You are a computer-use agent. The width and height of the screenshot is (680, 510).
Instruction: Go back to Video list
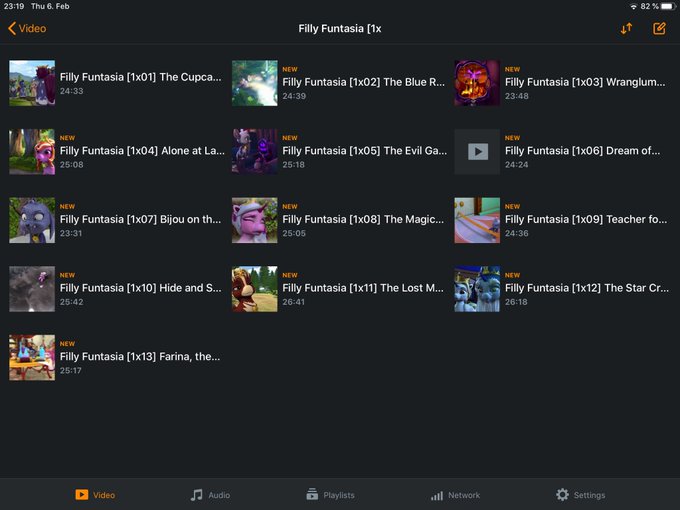(x=27, y=29)
